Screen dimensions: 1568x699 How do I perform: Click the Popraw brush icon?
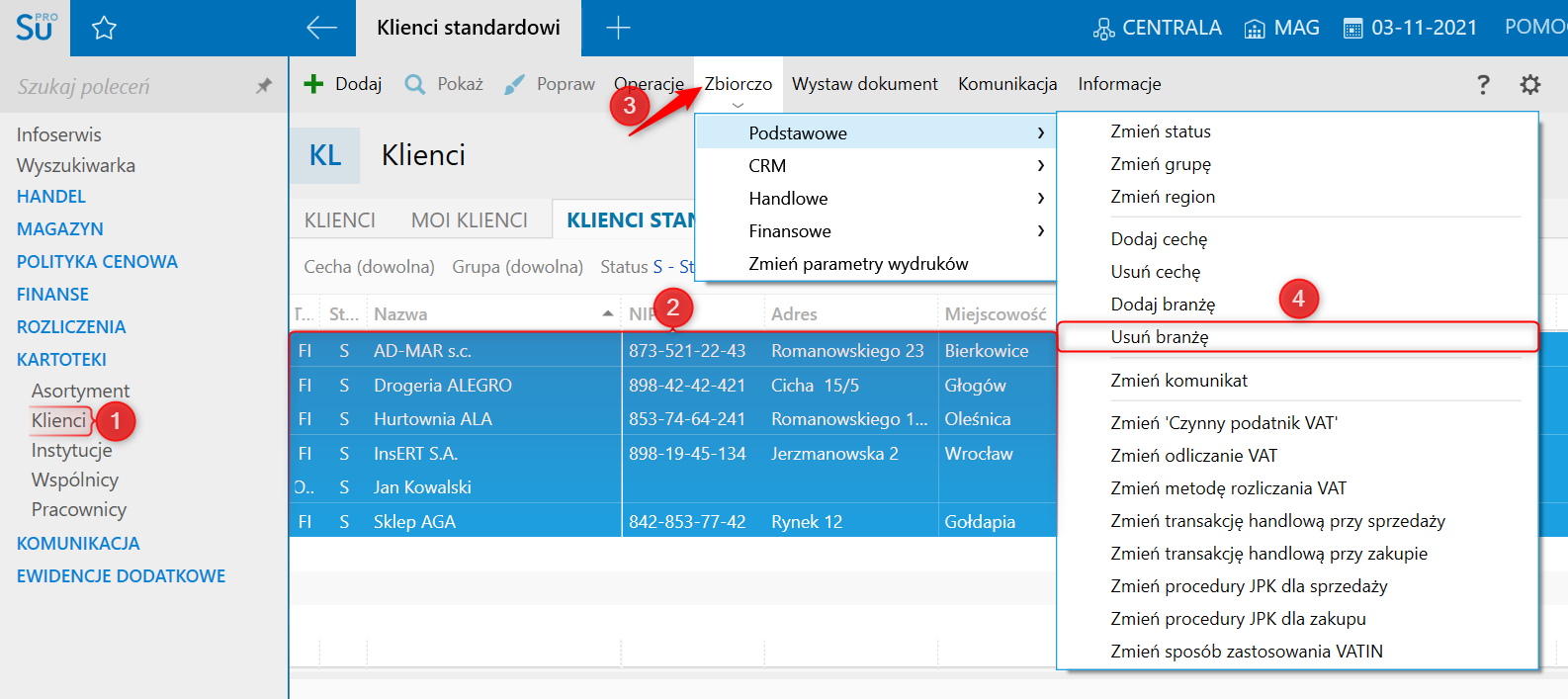[x=514, y=85]
